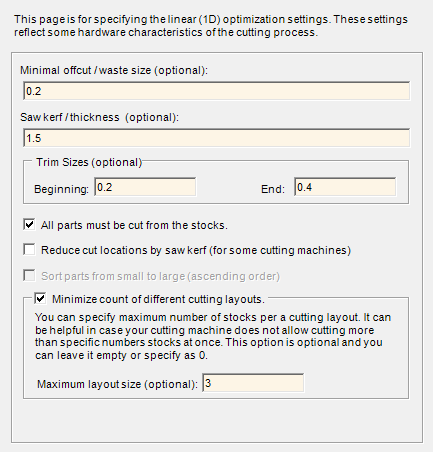Click the 'Maximum layout size (optional)' label
The height and width of the screenshot is (452, 433).
click(x=117, y=384)
